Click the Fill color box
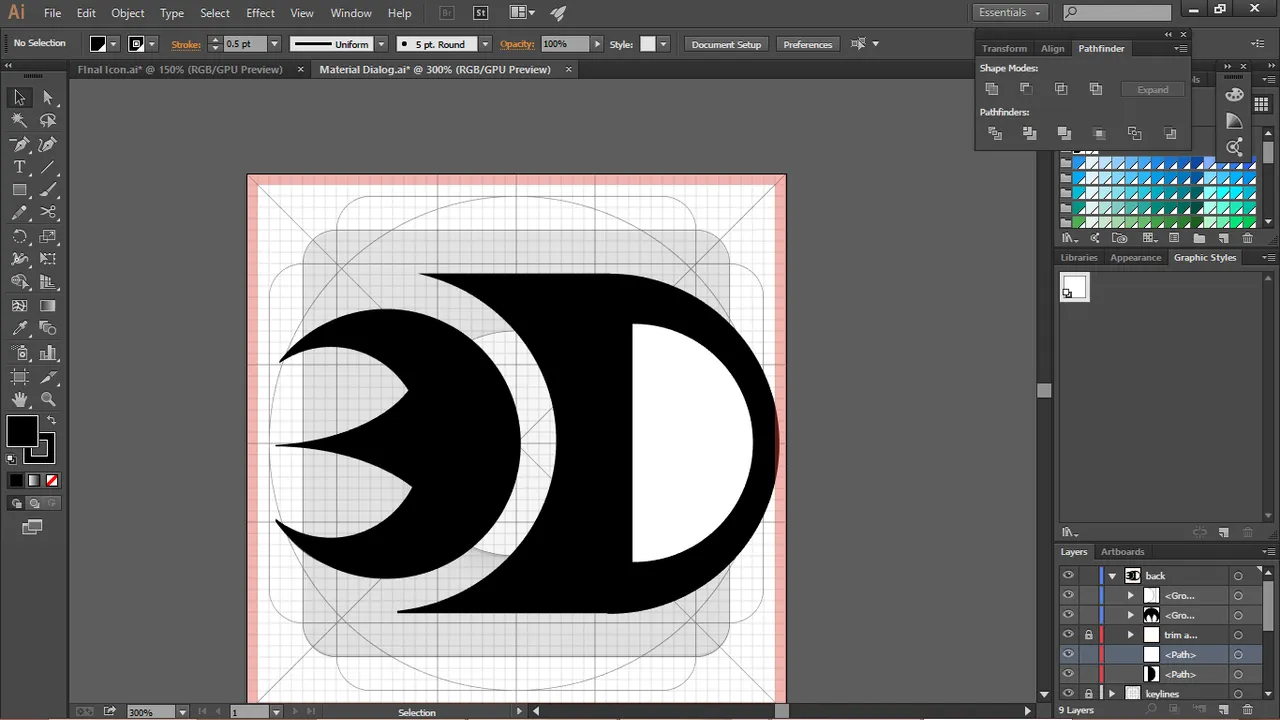 pyautogui.click(x=22, y=432)
